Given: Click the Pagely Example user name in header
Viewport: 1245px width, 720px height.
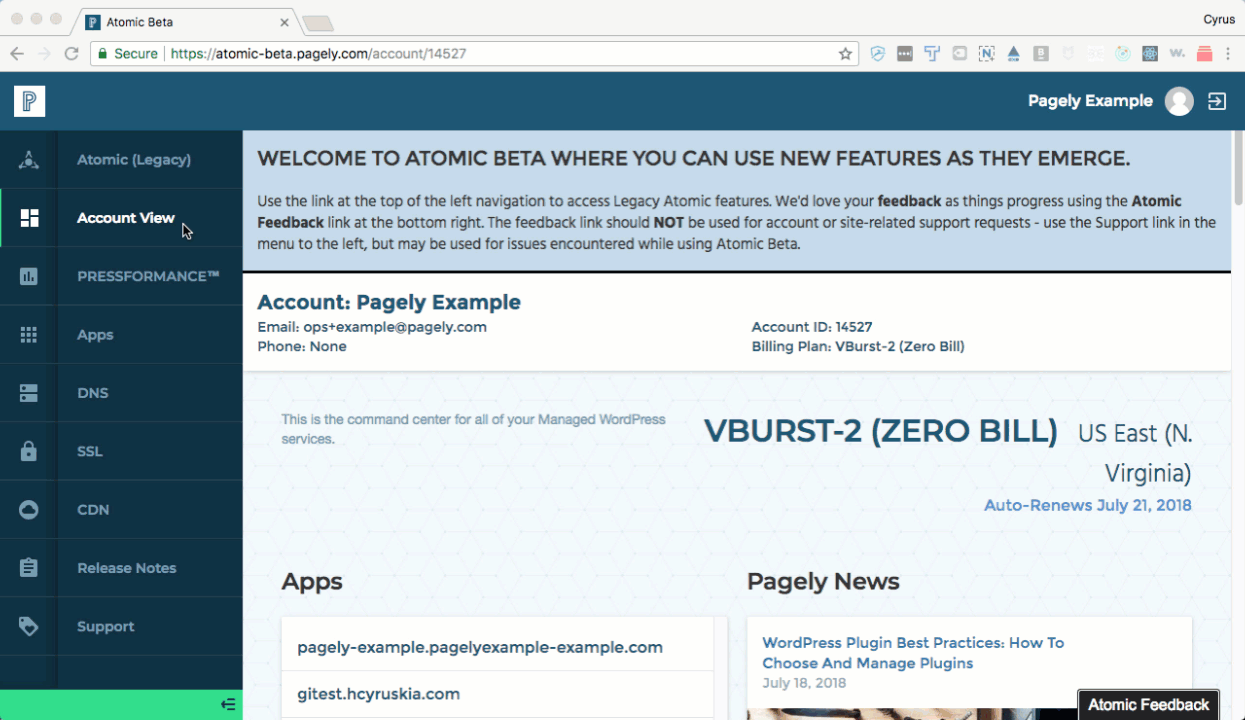Looking at the screenshot, I should 1090,101.
